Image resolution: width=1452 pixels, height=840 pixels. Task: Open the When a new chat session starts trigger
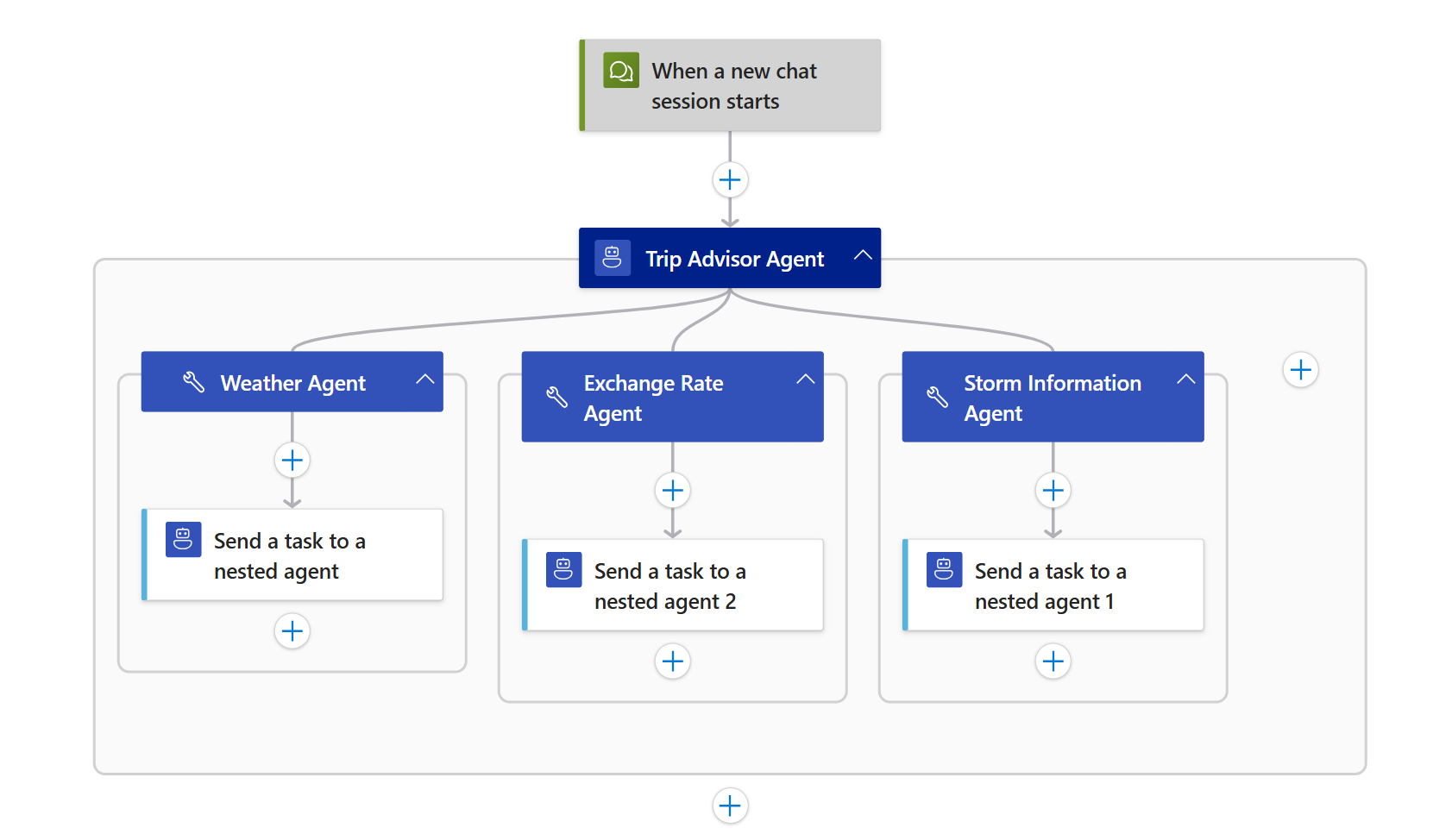[742, 85]
